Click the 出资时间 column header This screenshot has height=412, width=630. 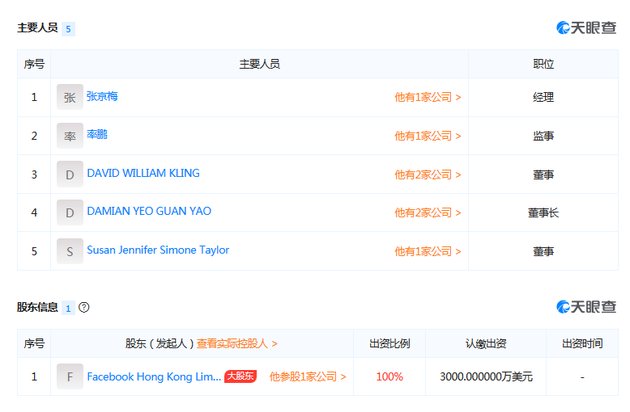(582, 344)
